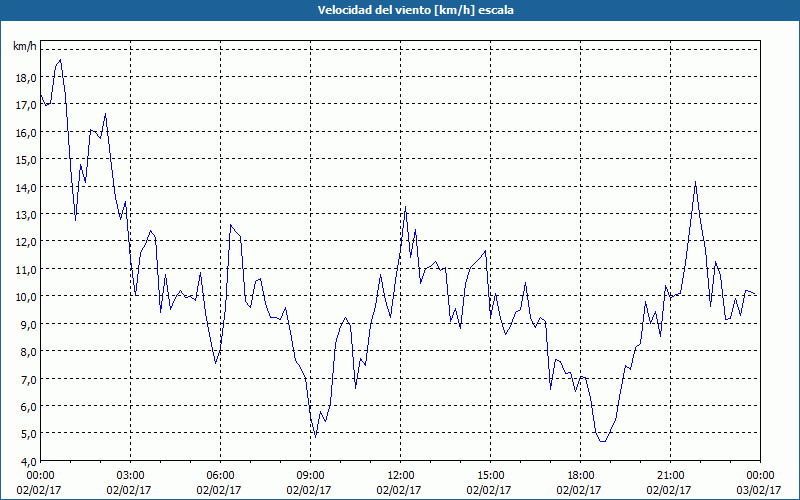The image size is (800, 500).
Task: Click the "00:00" label above 03/02/17
Action: pos(761,476)
